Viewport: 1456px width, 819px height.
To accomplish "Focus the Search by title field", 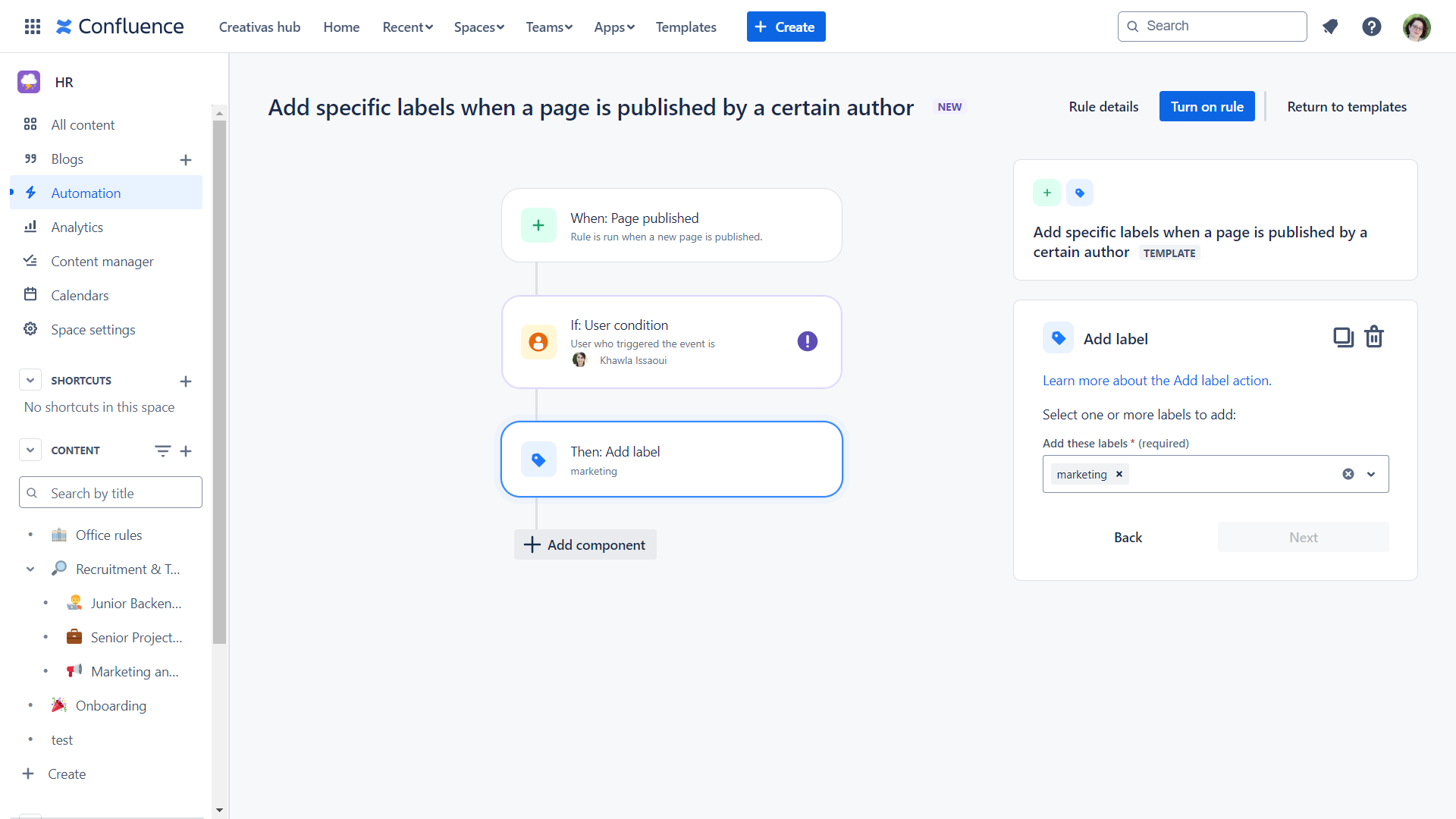I will (x=111, y=493).
